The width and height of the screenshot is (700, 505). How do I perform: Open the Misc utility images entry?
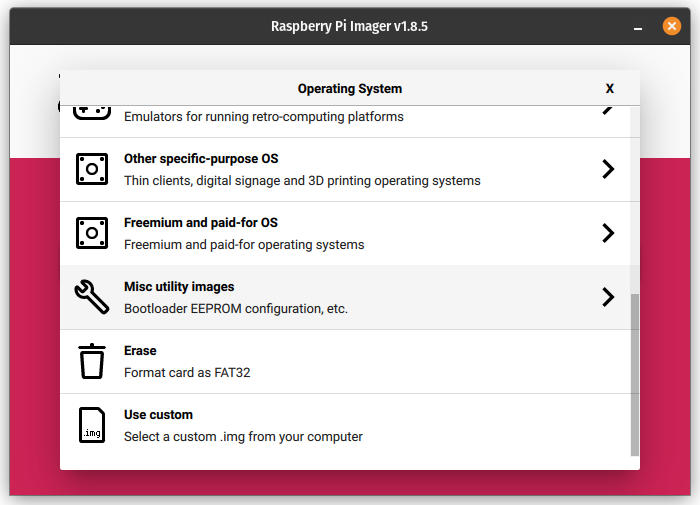point(345,297)
